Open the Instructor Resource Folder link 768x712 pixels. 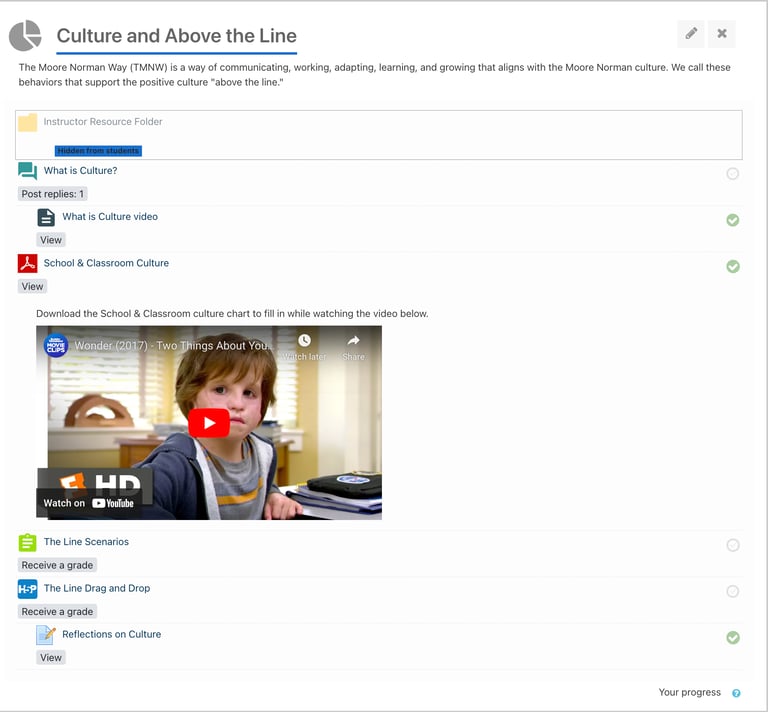coord(103,121)
